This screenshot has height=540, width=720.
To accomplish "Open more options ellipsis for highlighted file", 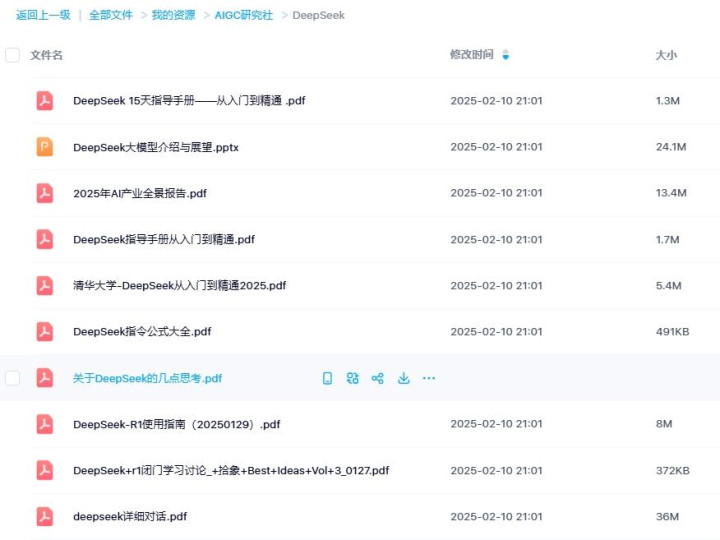I will 429,378.
